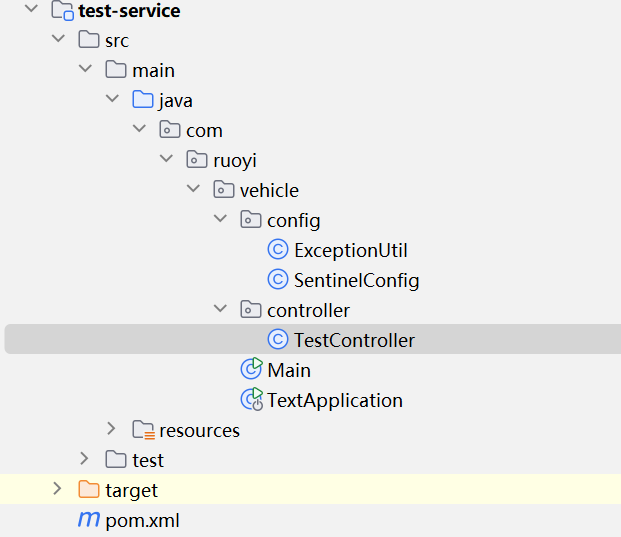The image size is (621, 537).
Task: Click the Maven pom.xml file icon
Action: (x=89, y=520)
